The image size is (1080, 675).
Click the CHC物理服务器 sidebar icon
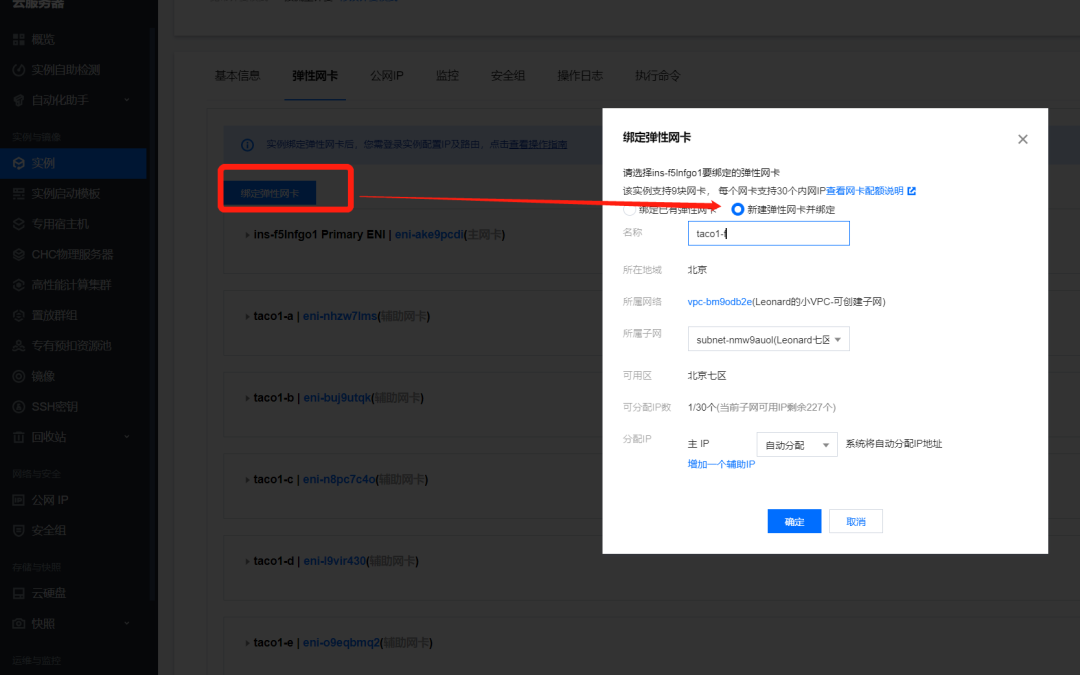[19, 254]
